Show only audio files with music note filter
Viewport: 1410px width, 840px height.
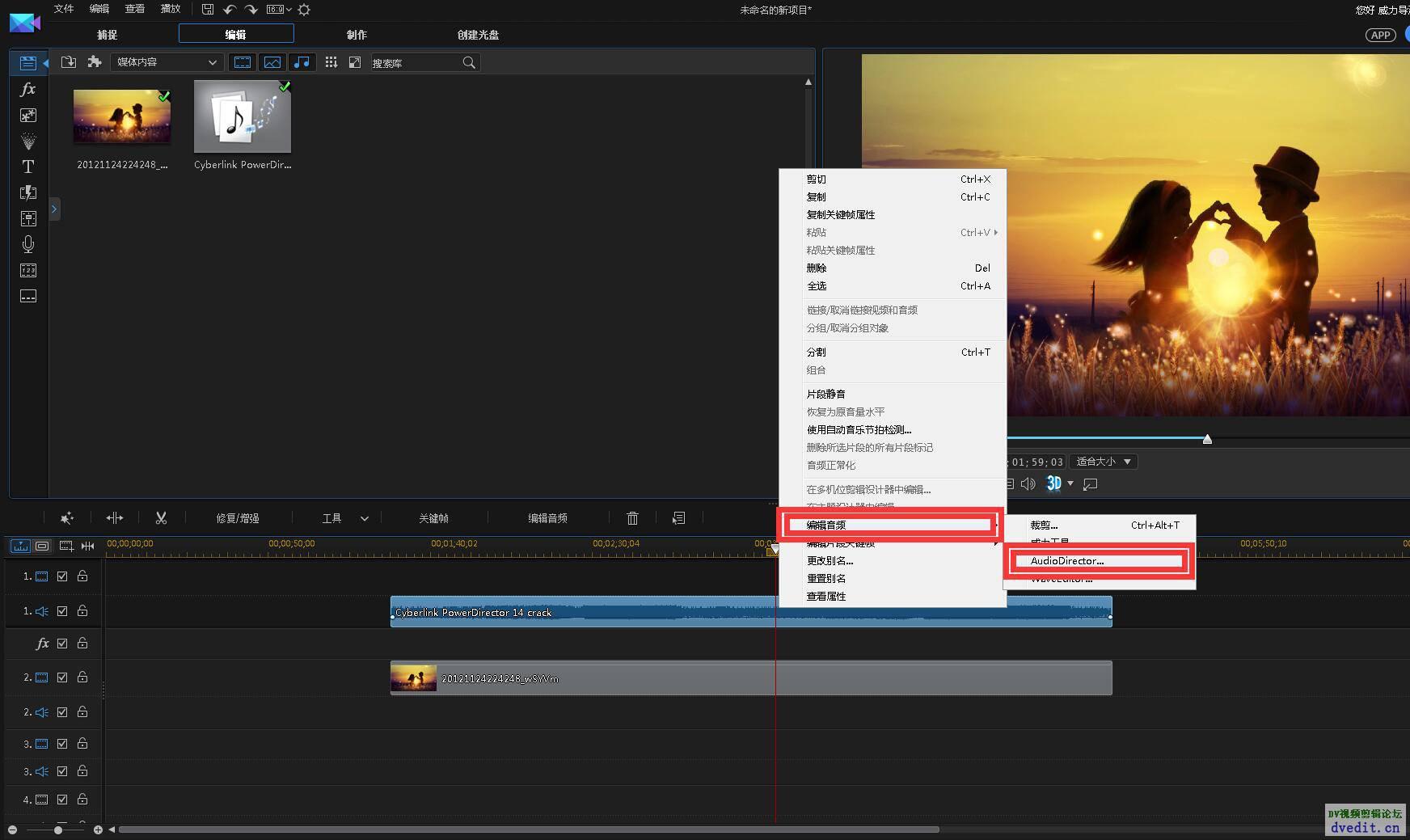click(x=302, y=62)
